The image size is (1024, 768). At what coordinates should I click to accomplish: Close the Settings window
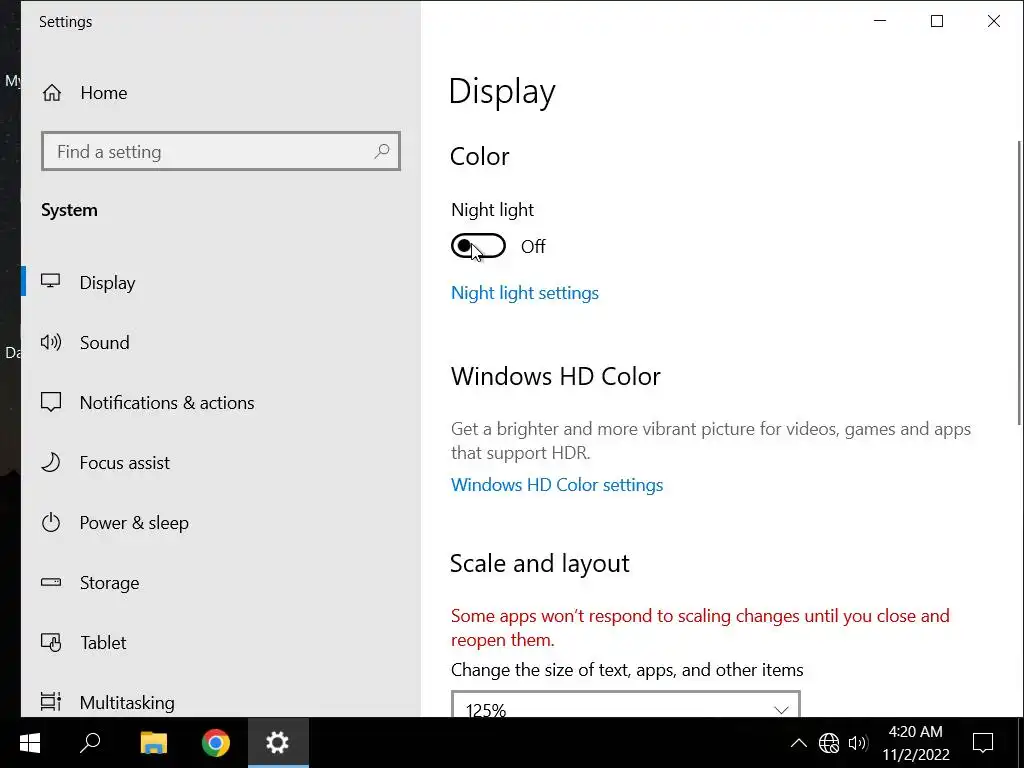(x=993, y=21)
